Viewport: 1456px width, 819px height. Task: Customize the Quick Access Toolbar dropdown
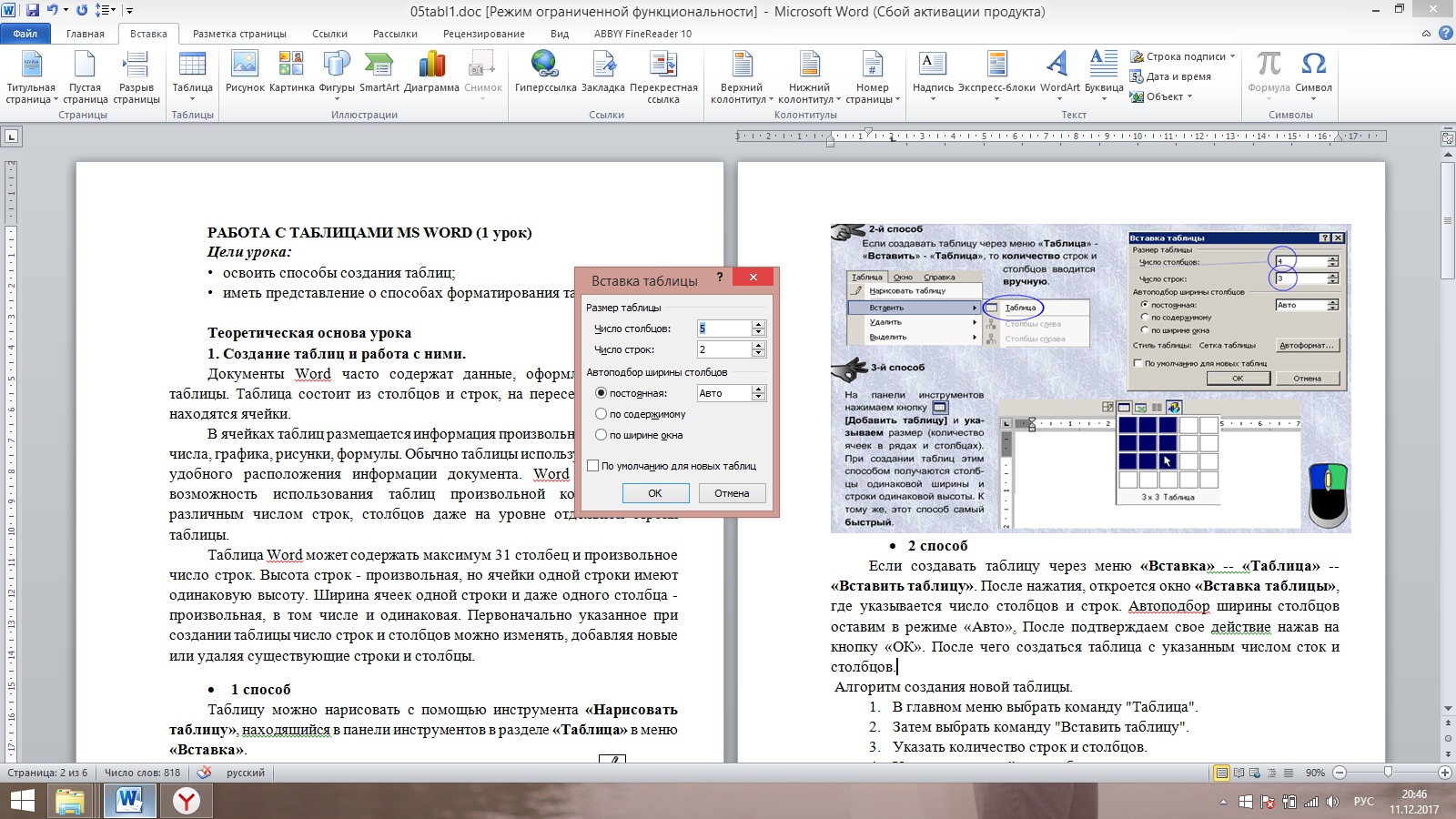[130, 11]
